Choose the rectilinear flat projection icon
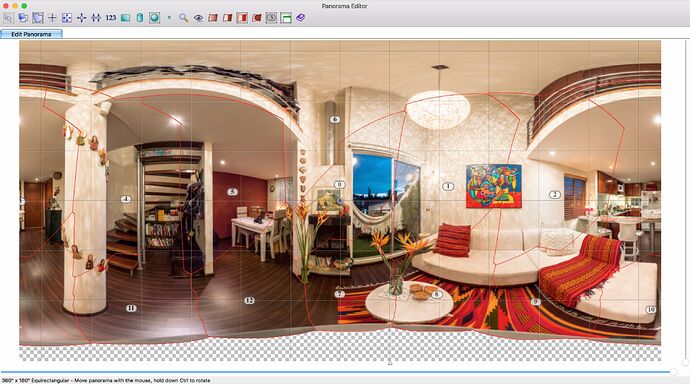Image resolution: width=690 pixels, height=384 pixels. click(x=125, y=18)
